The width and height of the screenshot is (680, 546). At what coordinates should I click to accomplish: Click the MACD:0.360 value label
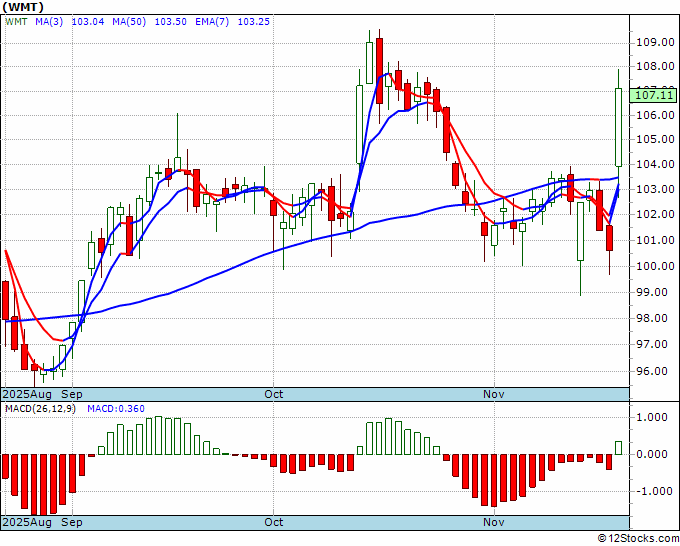point(116,409)
